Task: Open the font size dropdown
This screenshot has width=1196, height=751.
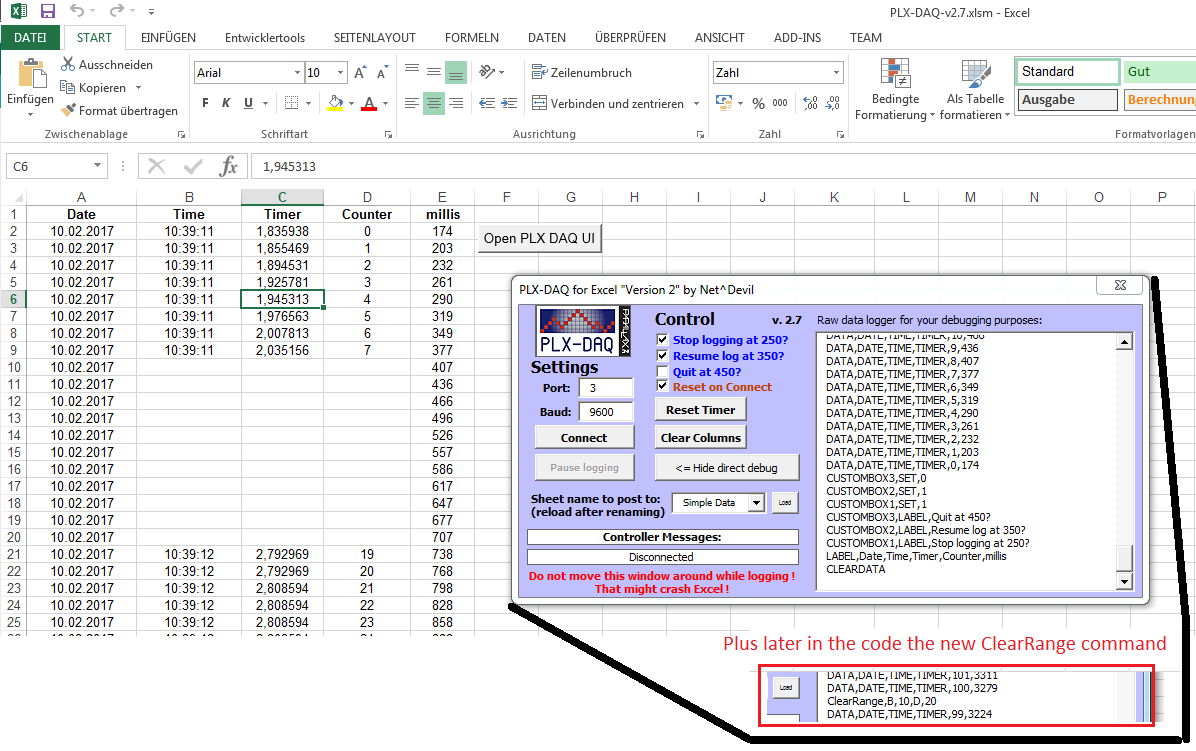Action: 340,72
